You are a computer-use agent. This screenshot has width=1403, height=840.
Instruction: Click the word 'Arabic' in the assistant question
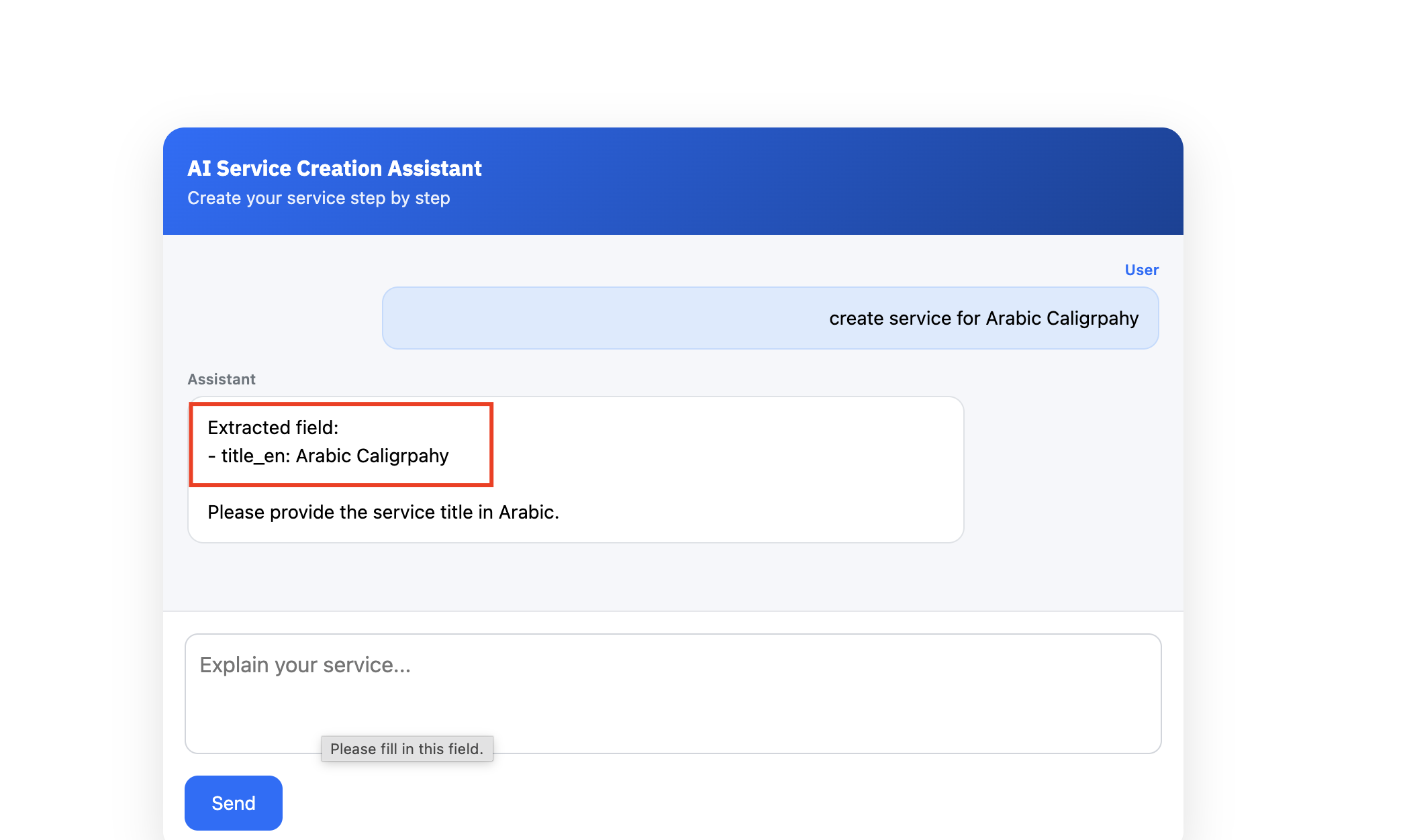tap(526, 512)
